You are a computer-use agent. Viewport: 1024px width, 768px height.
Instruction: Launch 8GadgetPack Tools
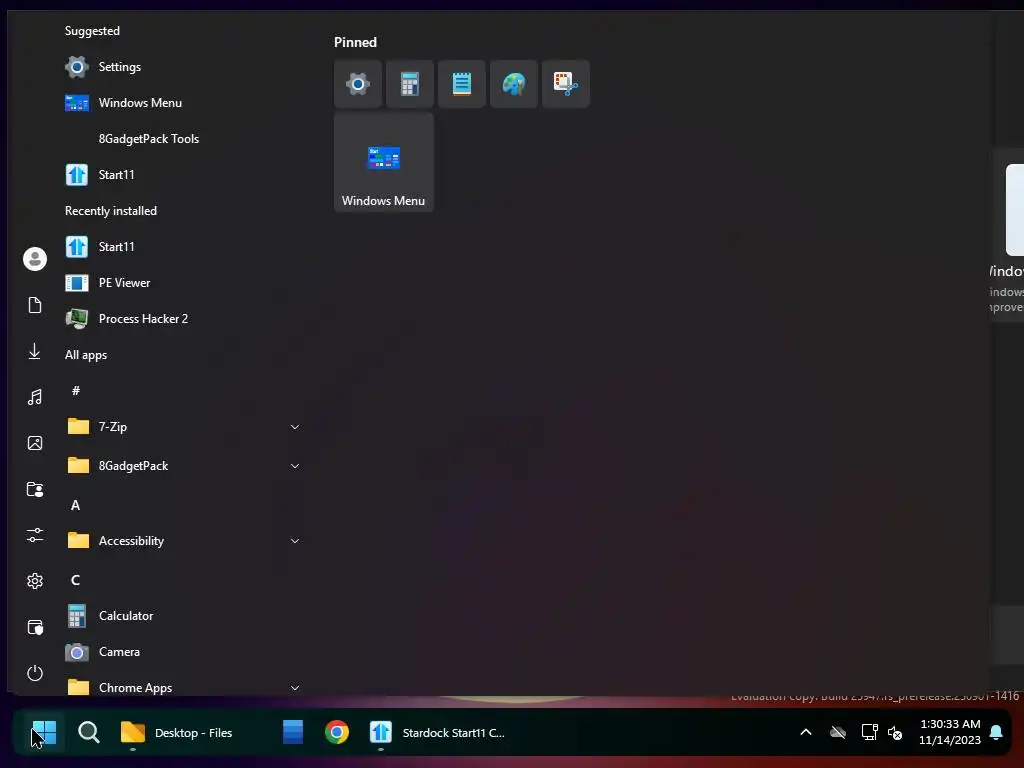tap(183, 138)
